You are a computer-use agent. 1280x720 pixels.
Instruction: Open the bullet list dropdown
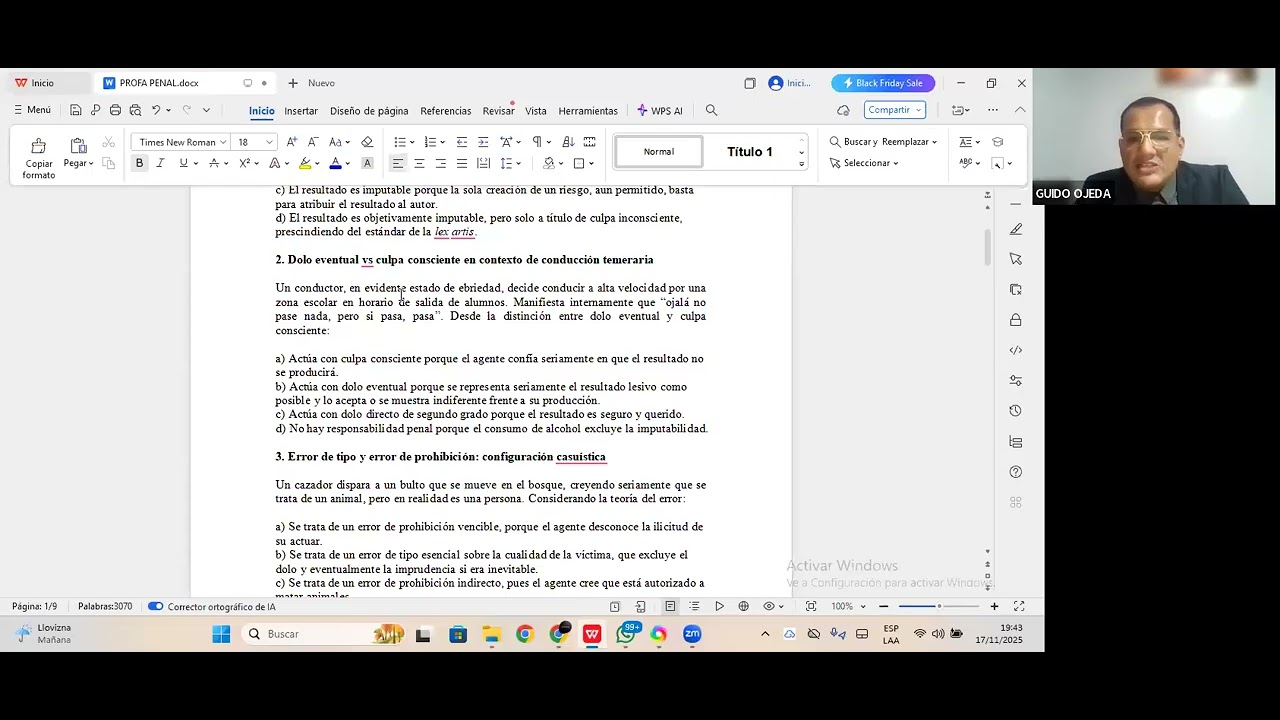[411, 142]
